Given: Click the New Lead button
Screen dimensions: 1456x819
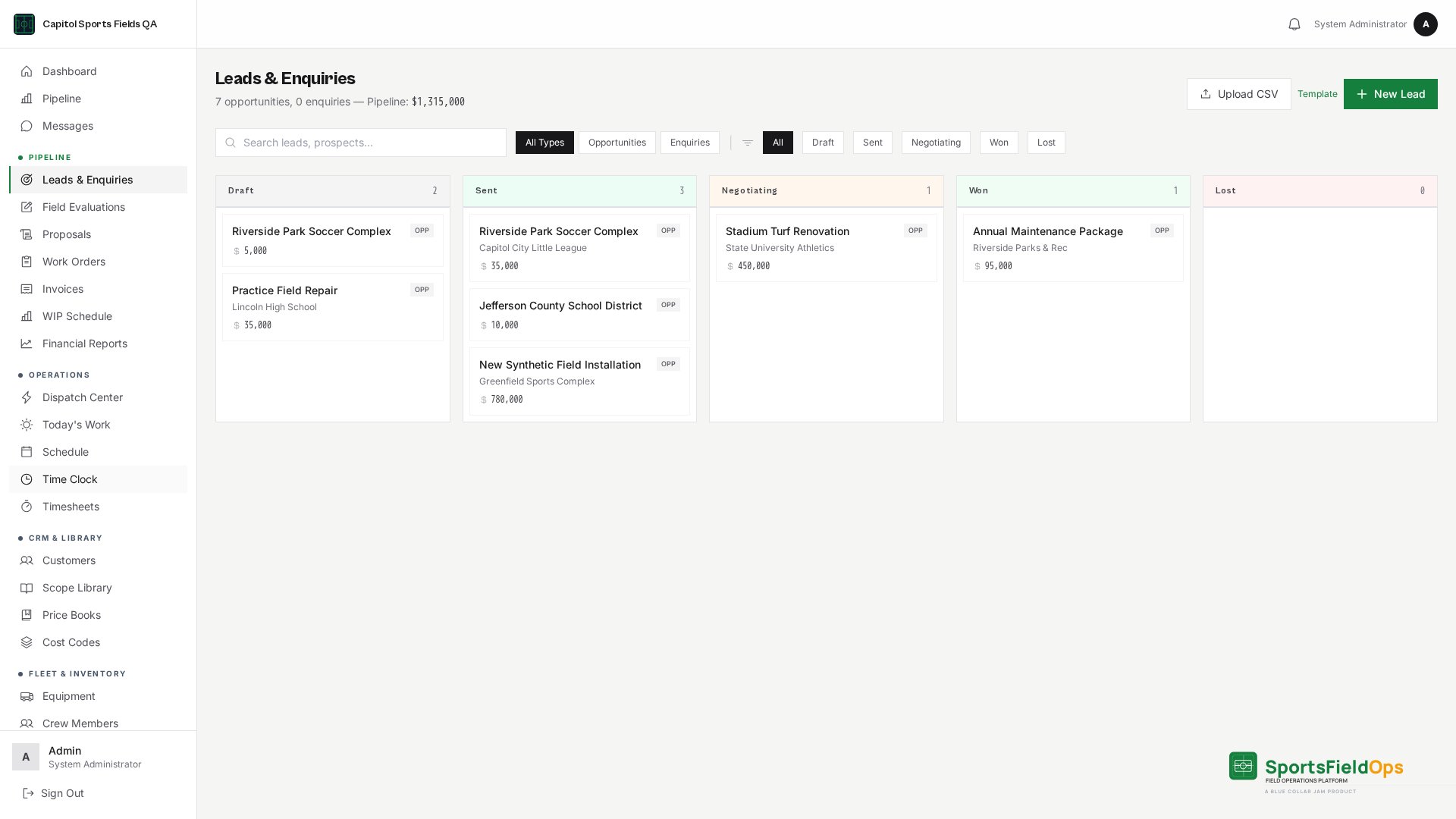Looking at the screenshot, I should (x=1391, y=94).
